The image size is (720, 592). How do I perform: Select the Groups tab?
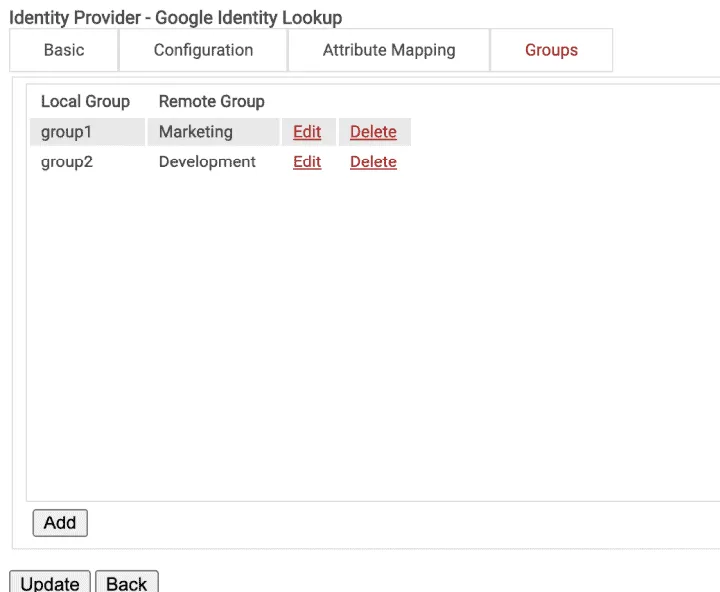(551, 50)
